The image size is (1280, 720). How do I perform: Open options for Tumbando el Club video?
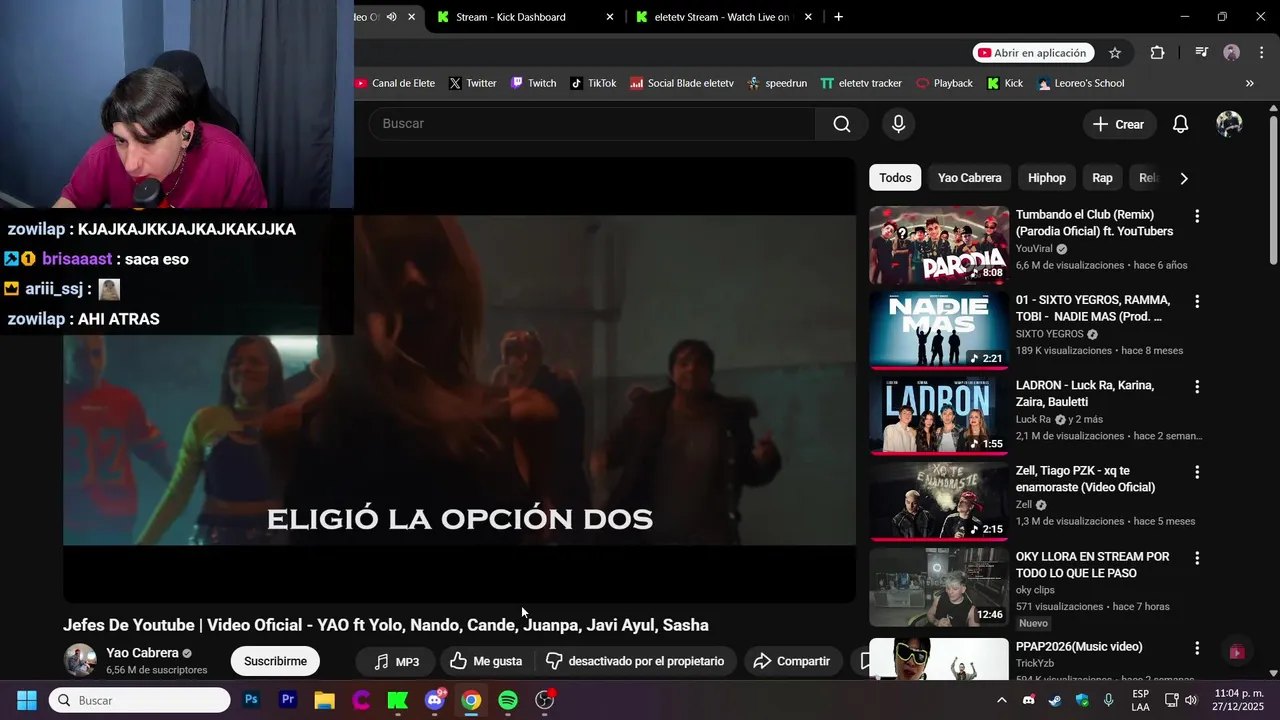pos(1196,216)
